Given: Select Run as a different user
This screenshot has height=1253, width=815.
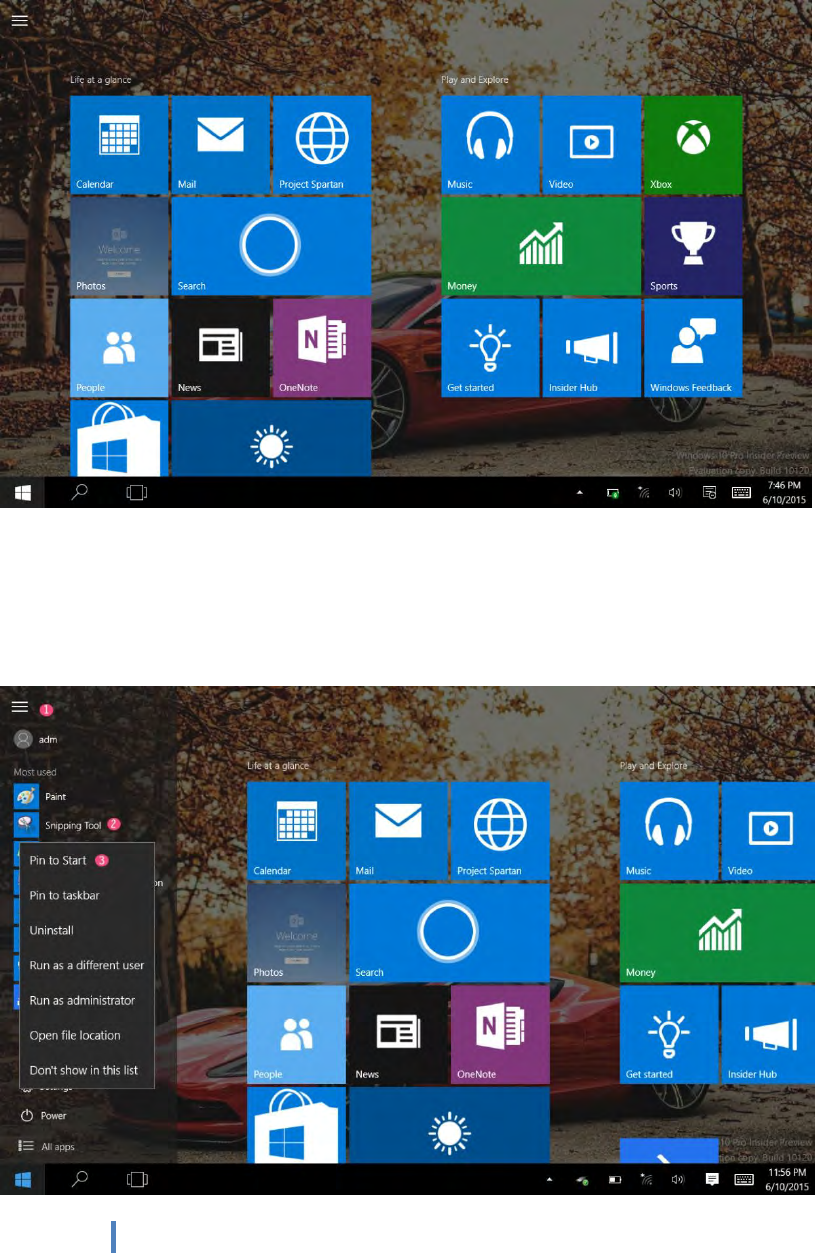Looking at the screenshot, I should click(87, 965).
